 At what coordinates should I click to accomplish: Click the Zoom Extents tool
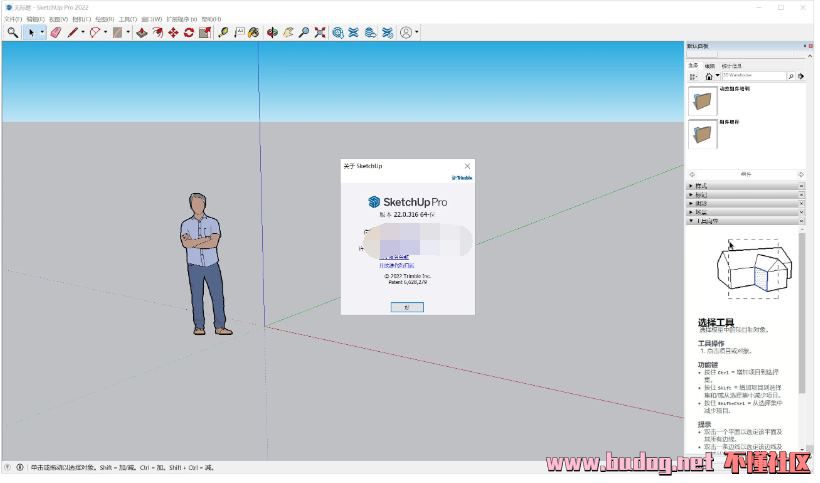point(320,32)
